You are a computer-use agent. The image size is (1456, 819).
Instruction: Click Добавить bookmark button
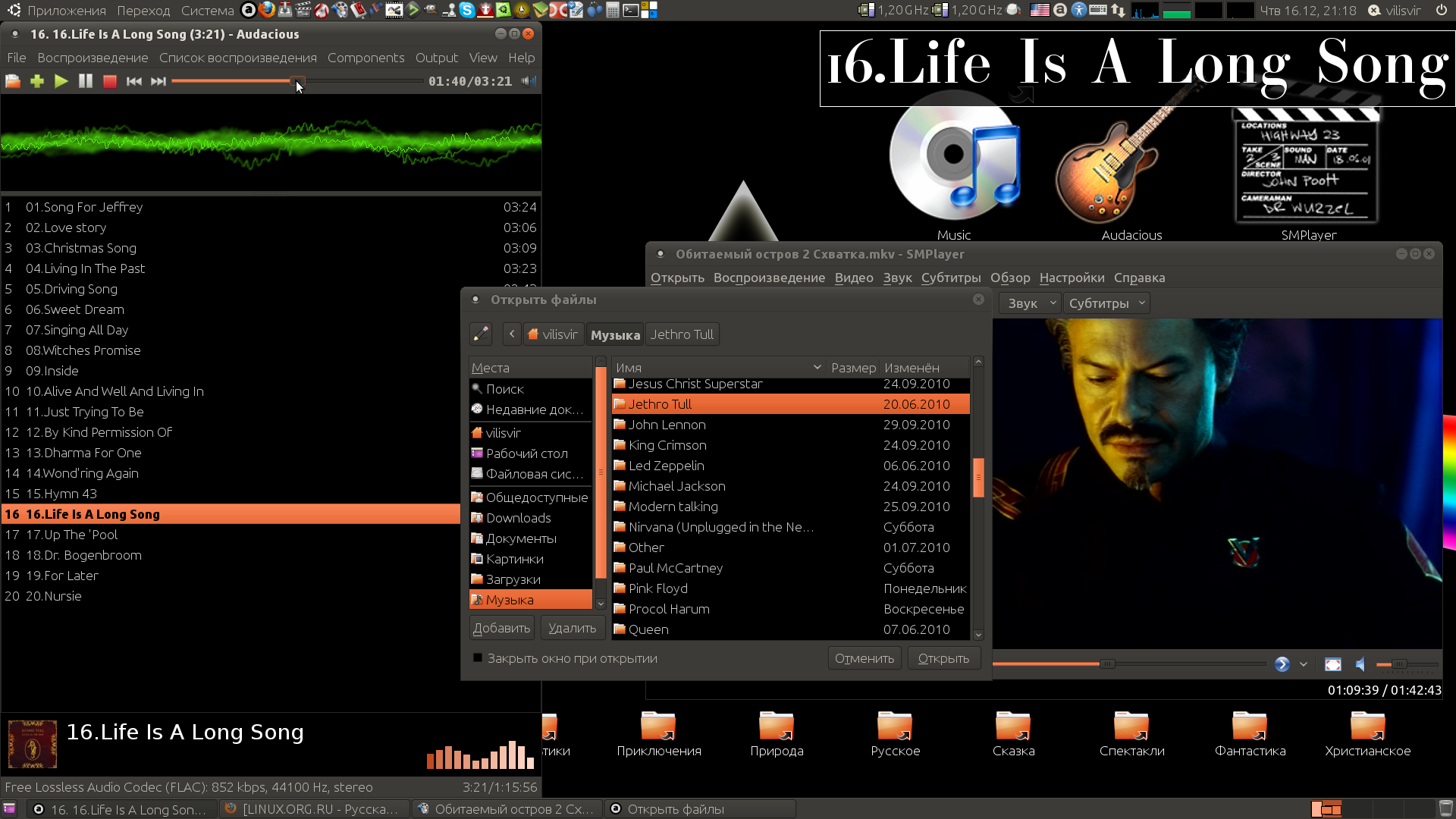coord(502,628)
